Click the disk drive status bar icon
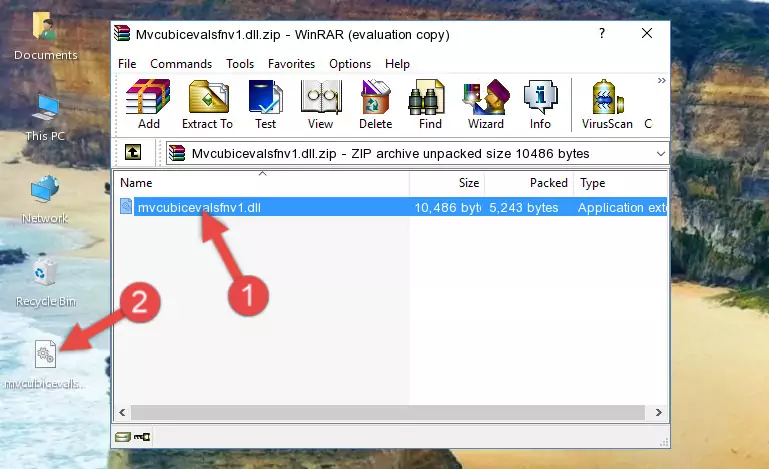The image size is (769, 469). (123, 437)
